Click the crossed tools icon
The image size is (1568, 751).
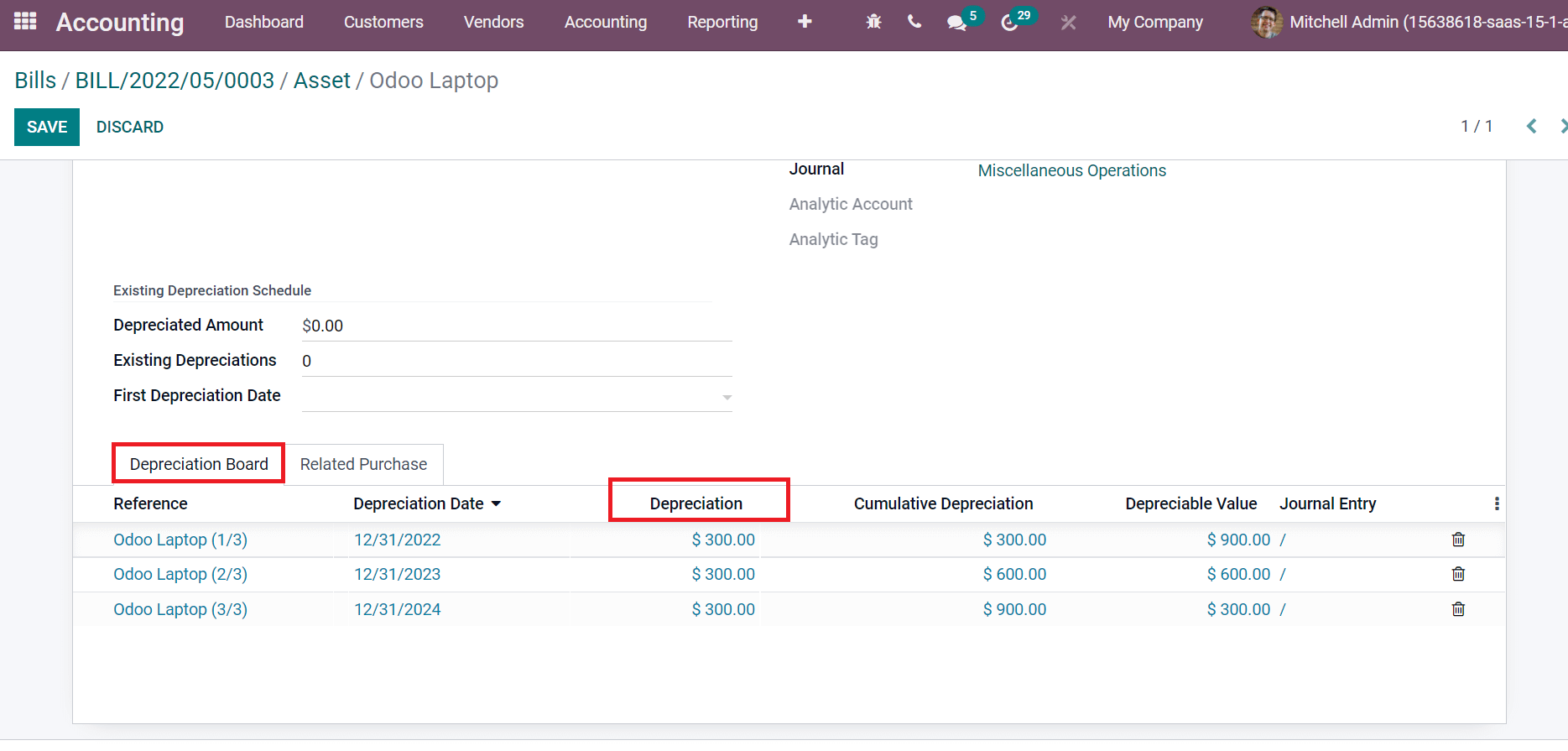[1068, 23]
